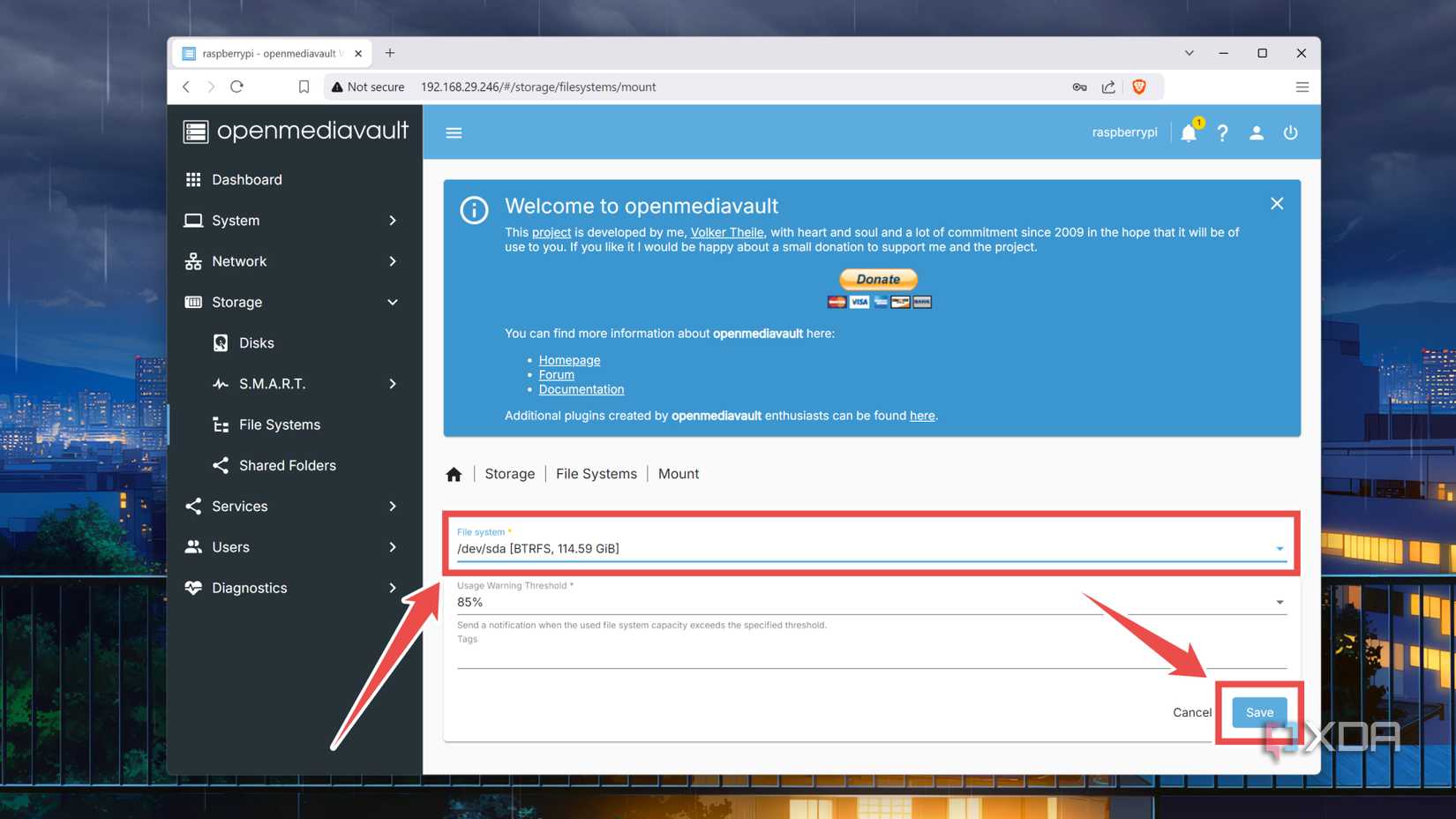Image resolution: width=1456 pixels, height=819 pixels.
Task: Collapse the Storage menu chevron
Action: [393, 302]
